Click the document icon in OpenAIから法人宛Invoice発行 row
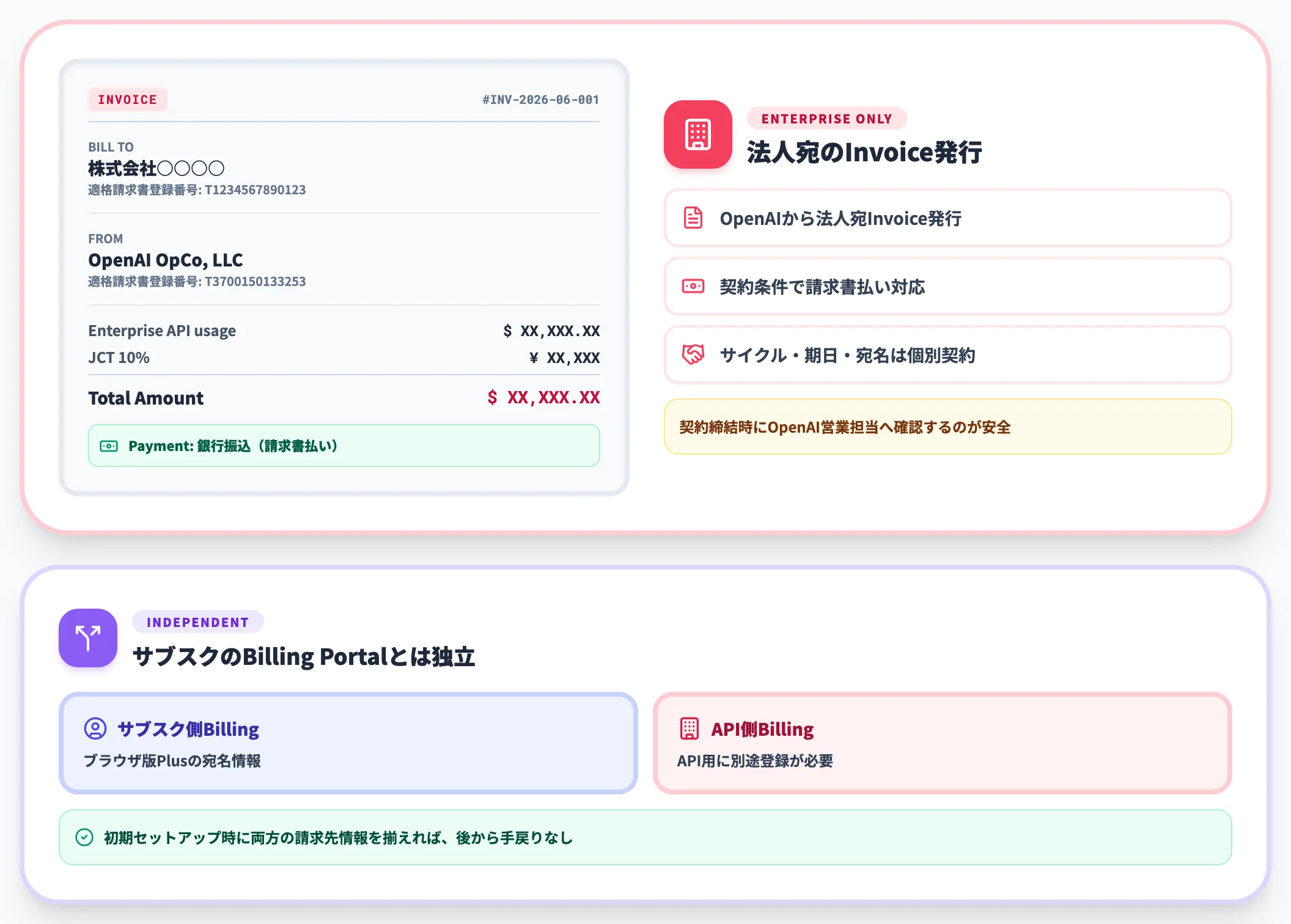This screenshot has height=924, width=1291. coord(693,218)
